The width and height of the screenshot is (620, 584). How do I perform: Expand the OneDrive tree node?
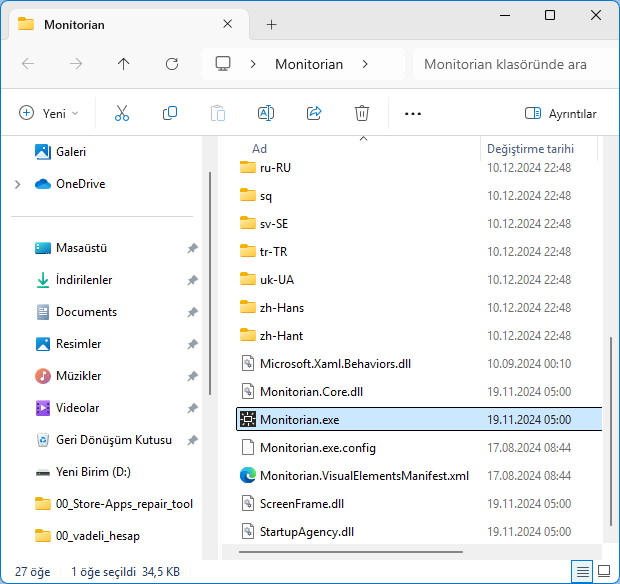coord(17,184)
